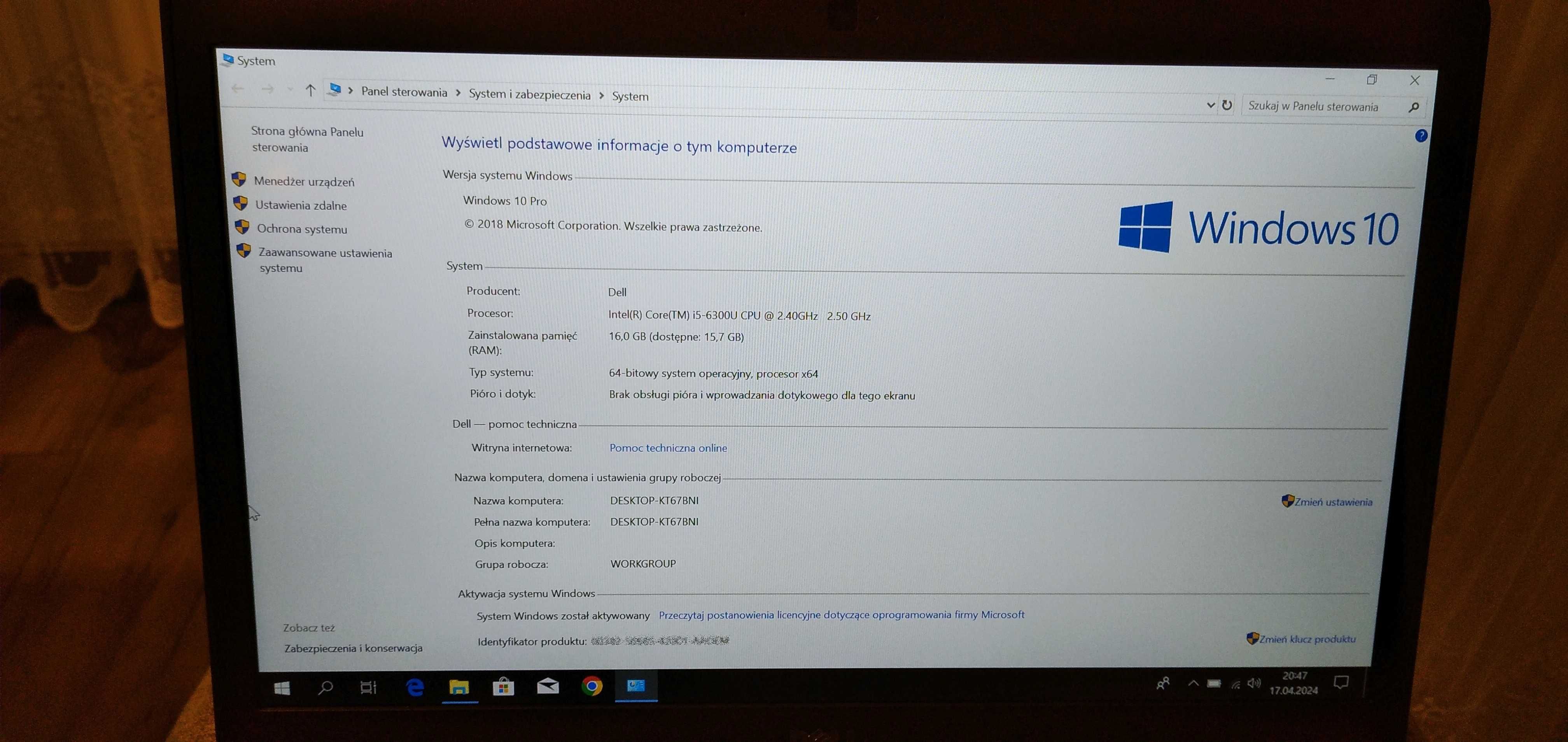This screenshot has width=1568, height=742.
Task: Click the up-one-level arrow
Action: pos(310,91)
